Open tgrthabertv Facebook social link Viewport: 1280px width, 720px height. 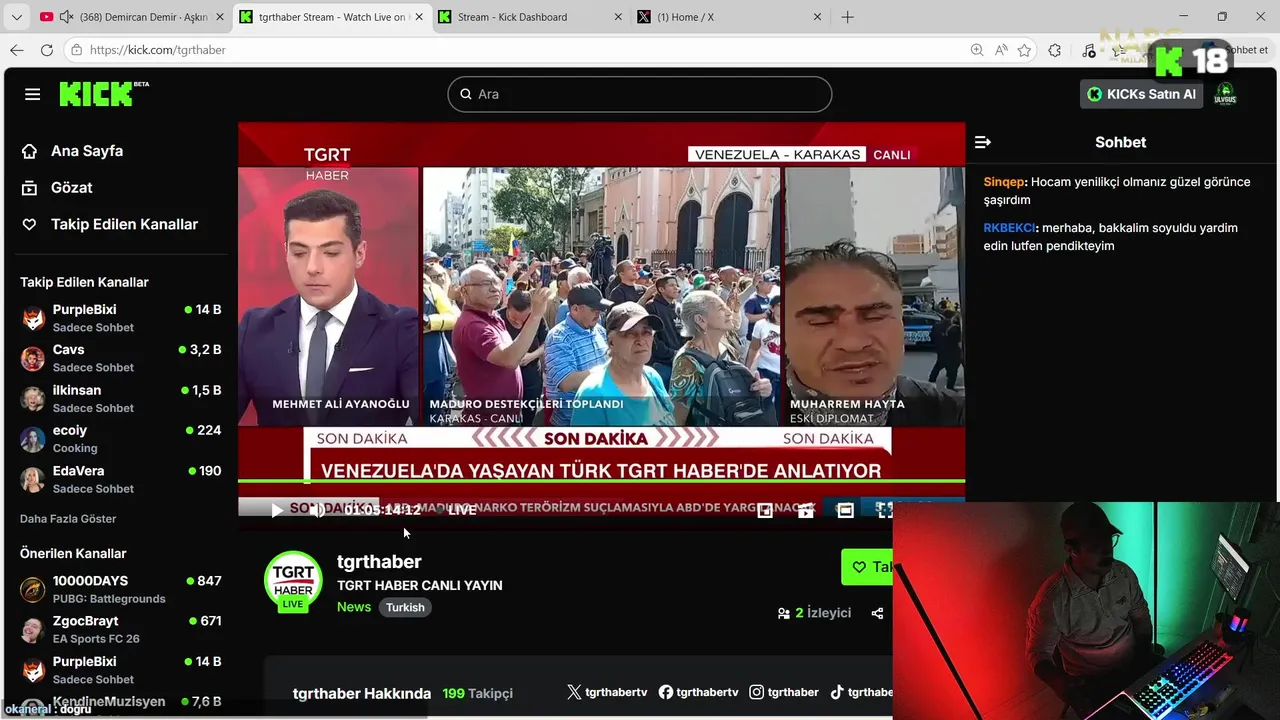click(x=698, y=692)
